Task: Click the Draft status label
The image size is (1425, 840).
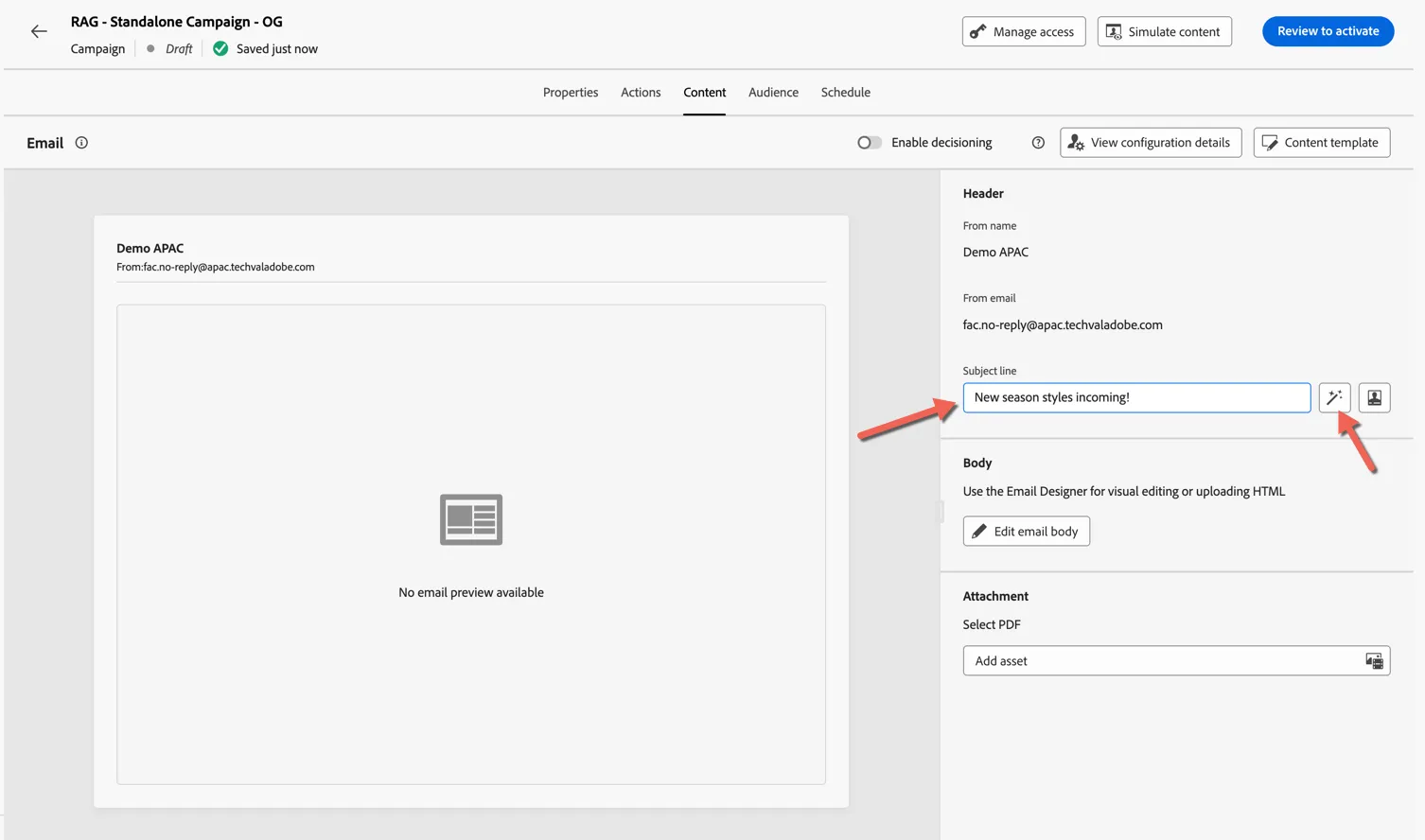Action: pos(179,48)
